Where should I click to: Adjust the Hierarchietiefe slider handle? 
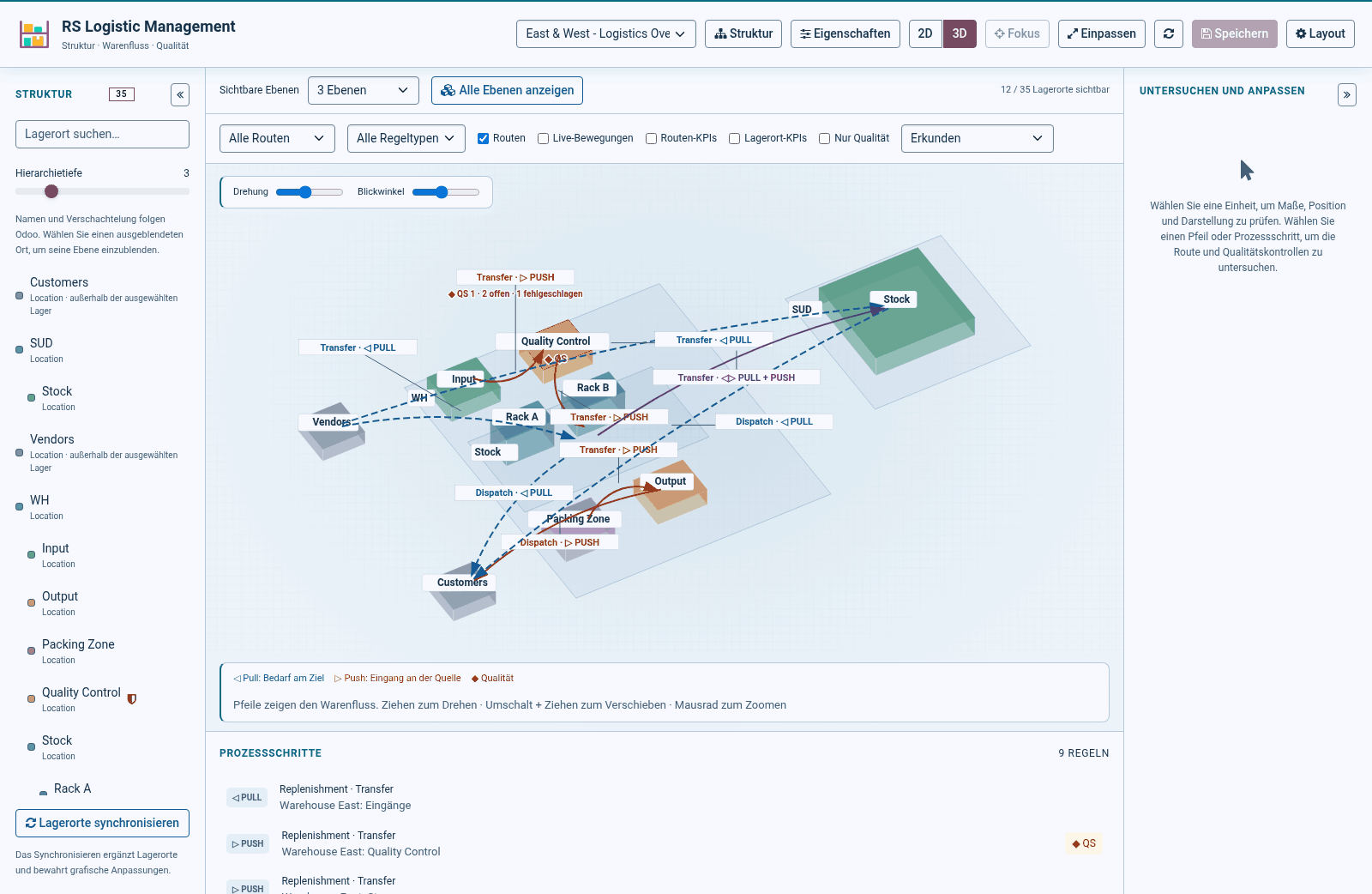click(51, 191)
